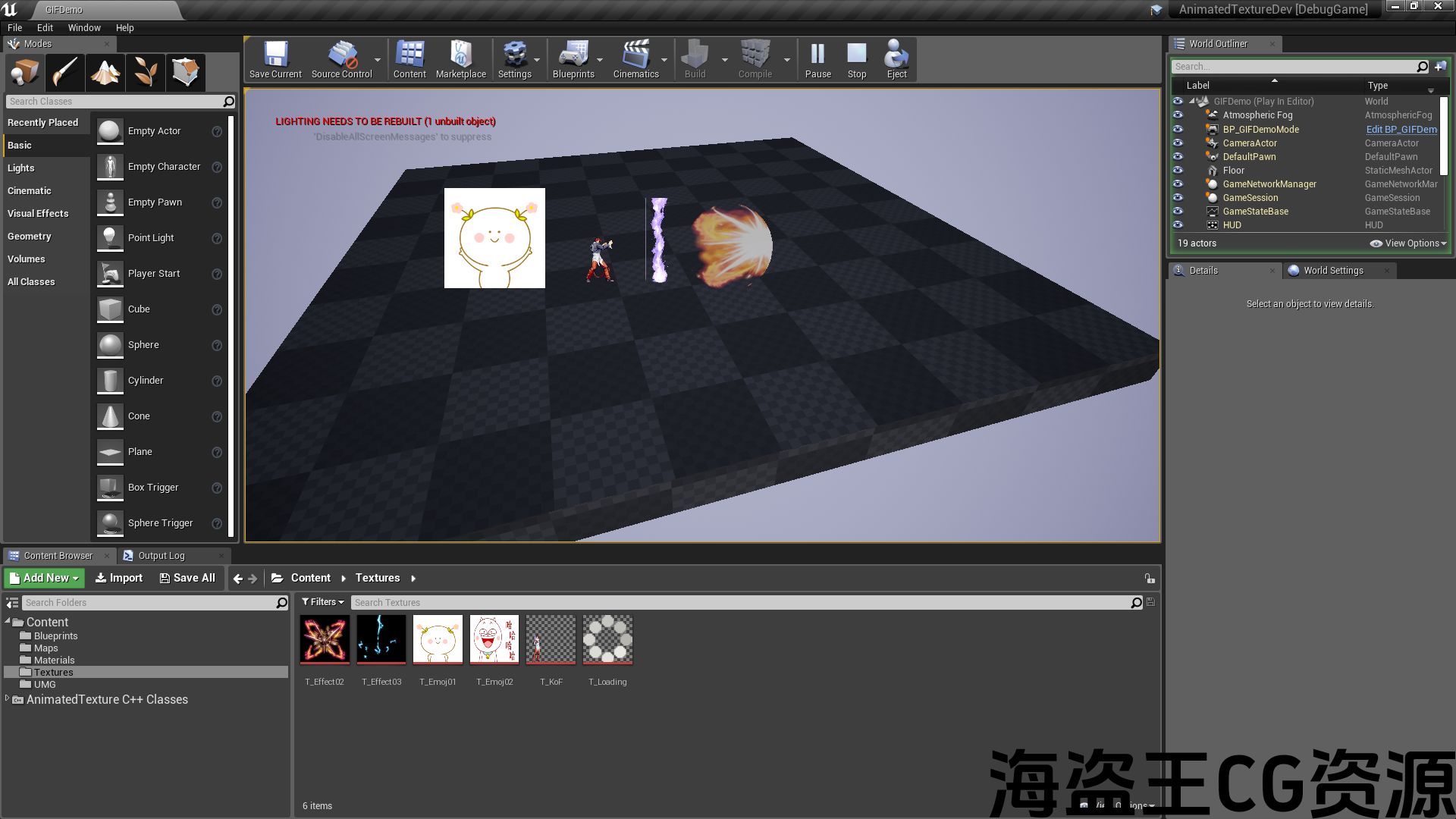
Task: Toggle visibility of Atmospheric Fog actor
Action: (1178, 115)
